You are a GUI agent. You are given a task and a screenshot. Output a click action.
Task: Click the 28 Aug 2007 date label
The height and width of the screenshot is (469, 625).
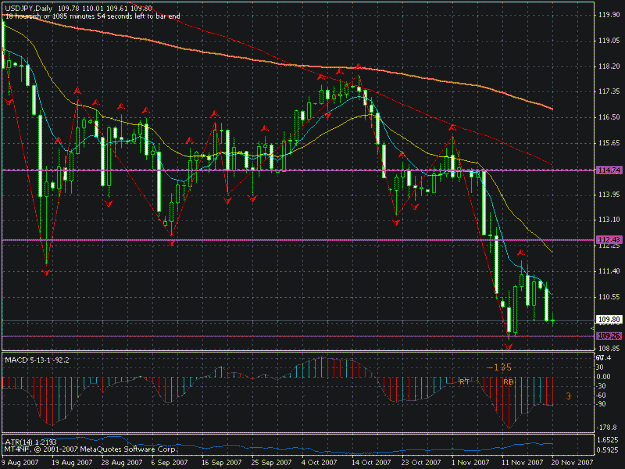point(122,462)
